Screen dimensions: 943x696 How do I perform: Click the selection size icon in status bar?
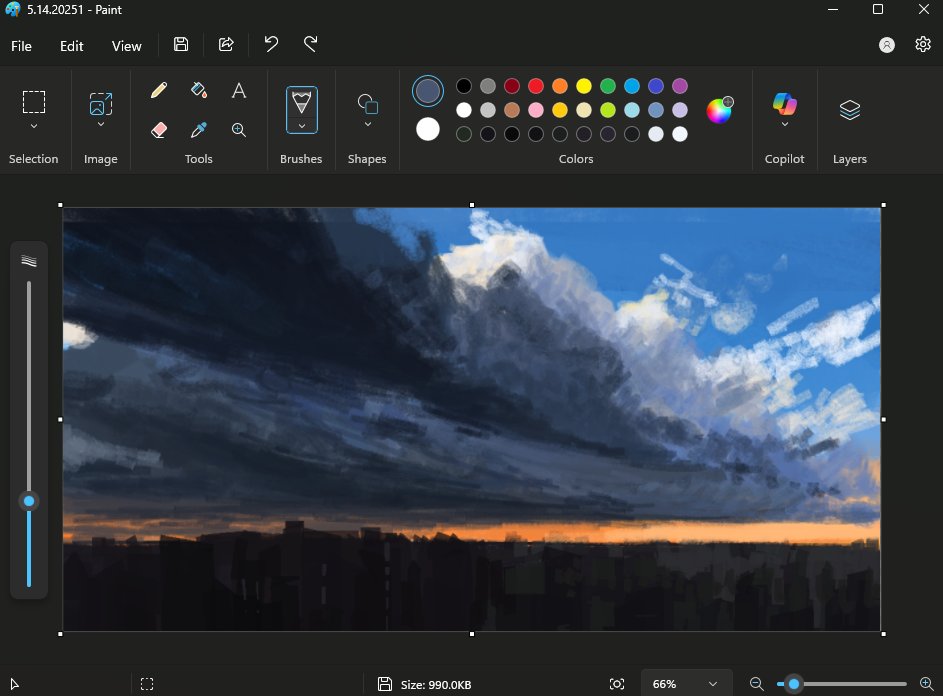click(147, 684)
